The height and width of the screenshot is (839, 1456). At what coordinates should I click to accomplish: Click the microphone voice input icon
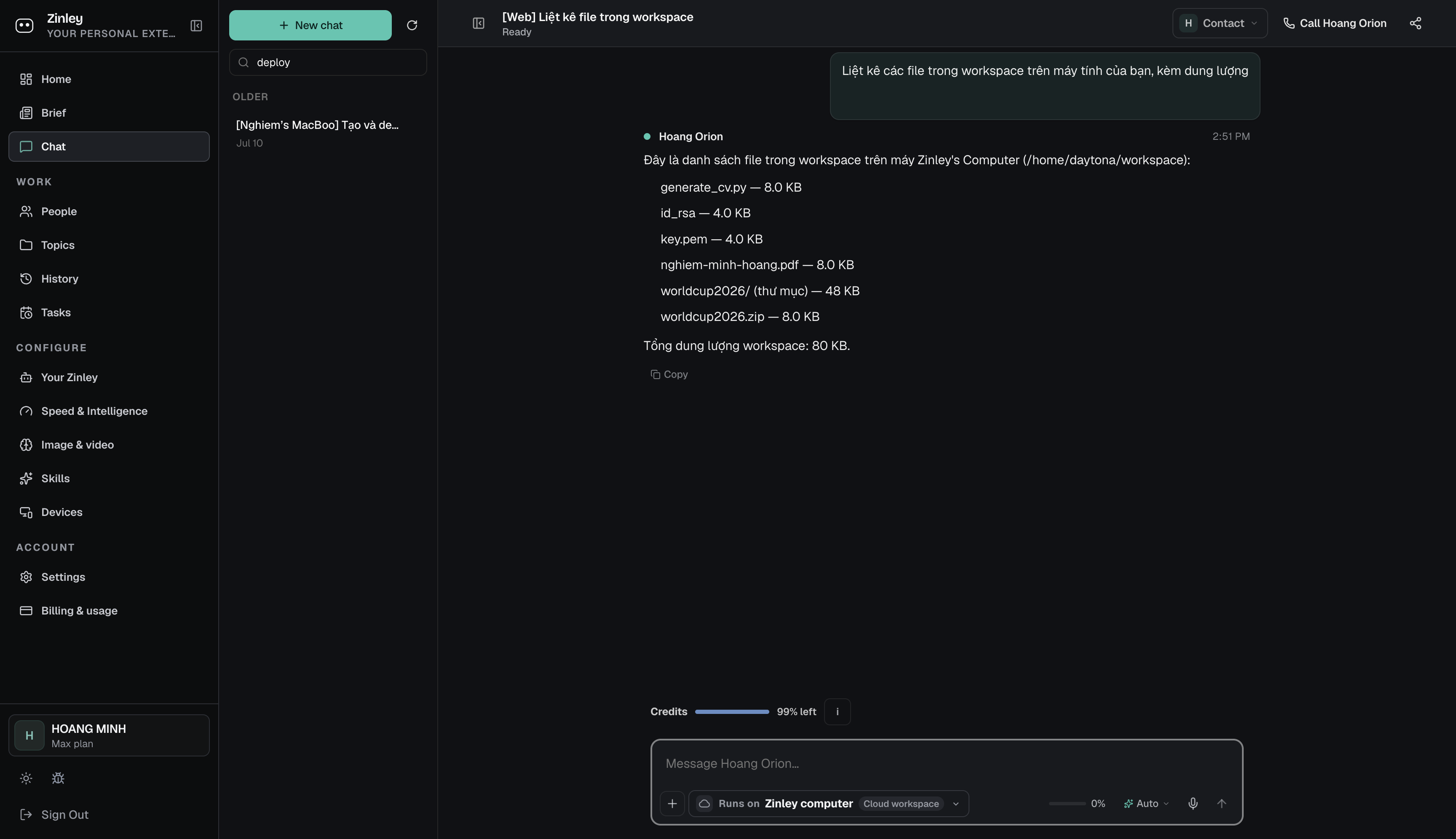(1193, 803)
